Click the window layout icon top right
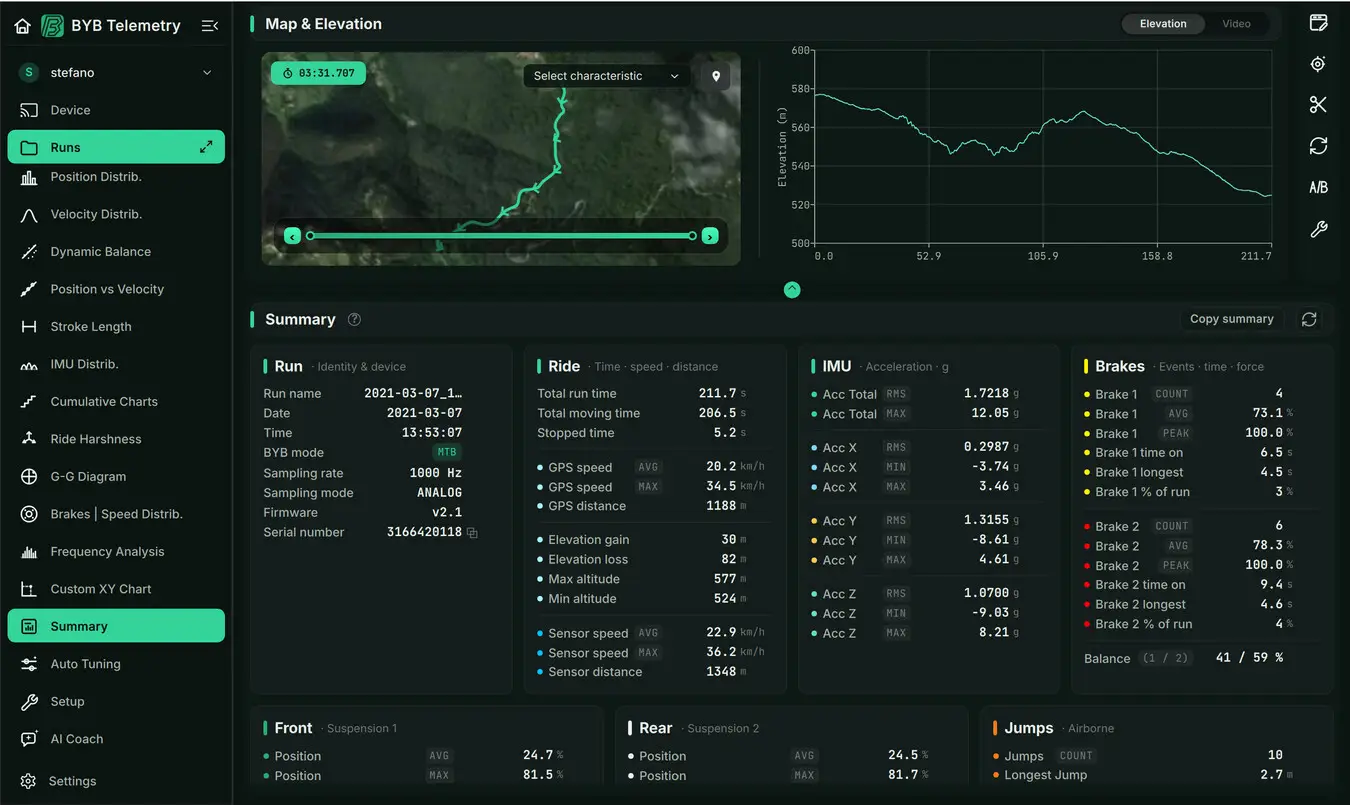The image size is (1350, 805). click(x=1318, y=23)
